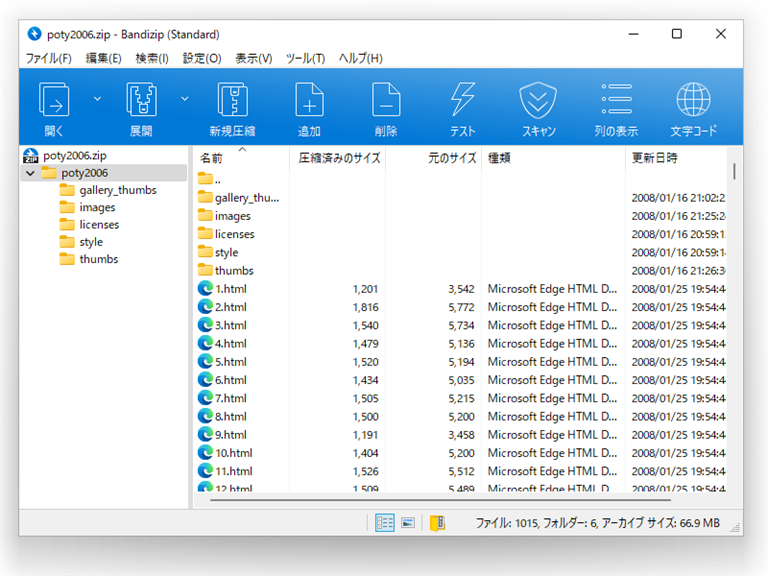Open the ツール(T) menu

pyautogui.click(x=306, y=58)
